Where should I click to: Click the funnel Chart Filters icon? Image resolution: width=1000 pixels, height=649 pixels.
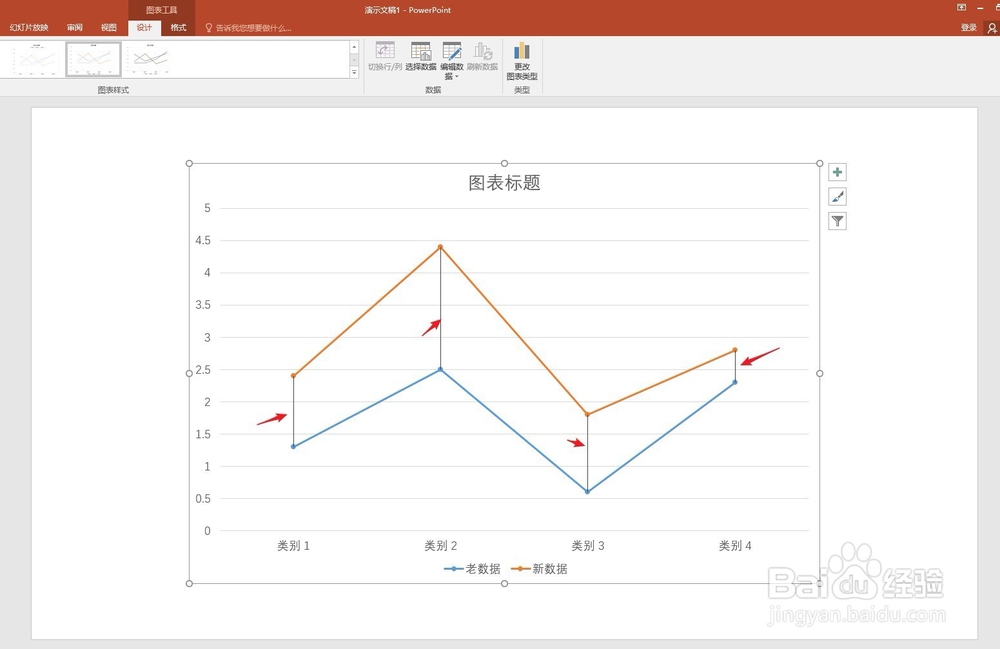(836, 220)
